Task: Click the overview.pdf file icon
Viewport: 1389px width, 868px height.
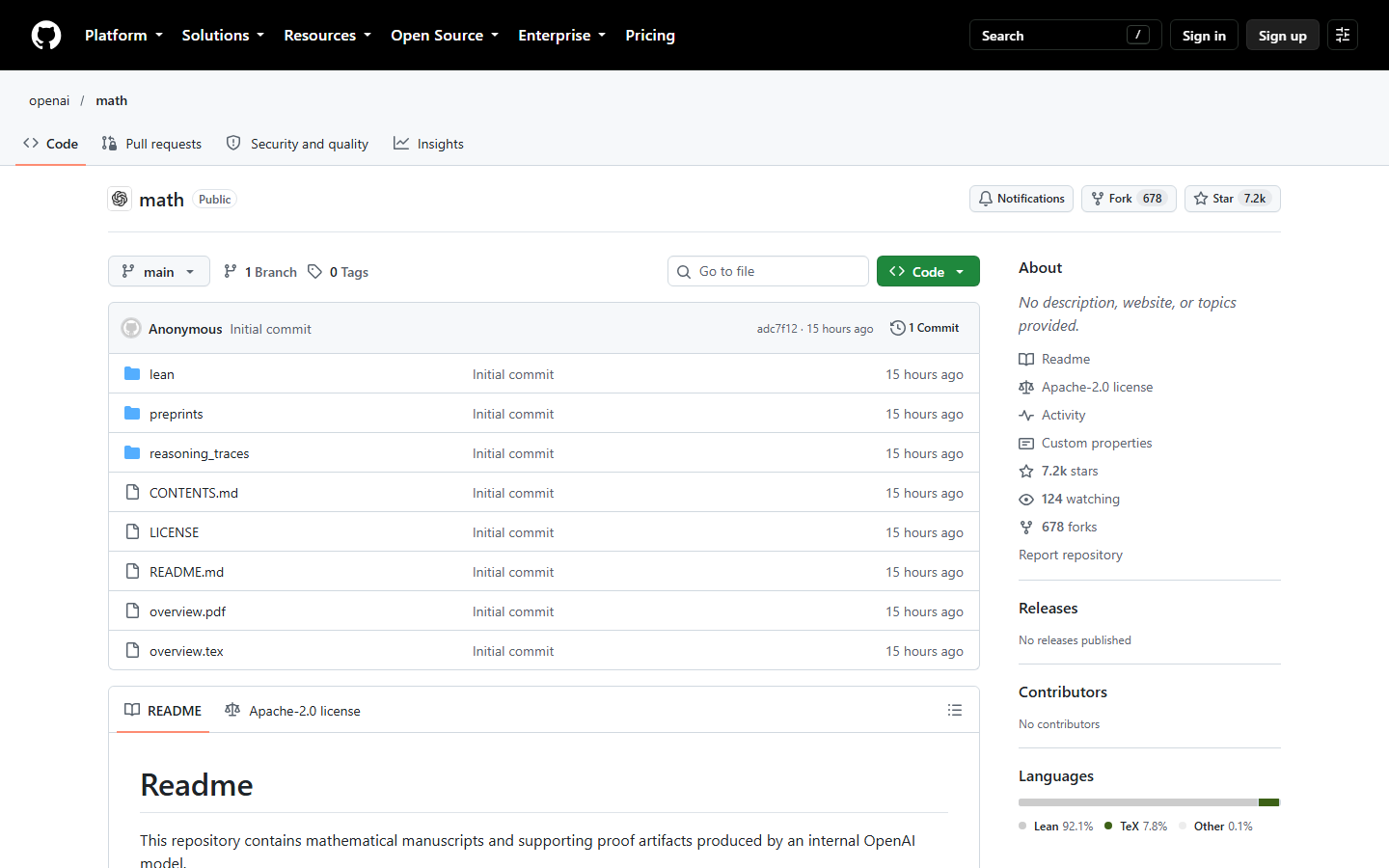Action: pos(132,610)
